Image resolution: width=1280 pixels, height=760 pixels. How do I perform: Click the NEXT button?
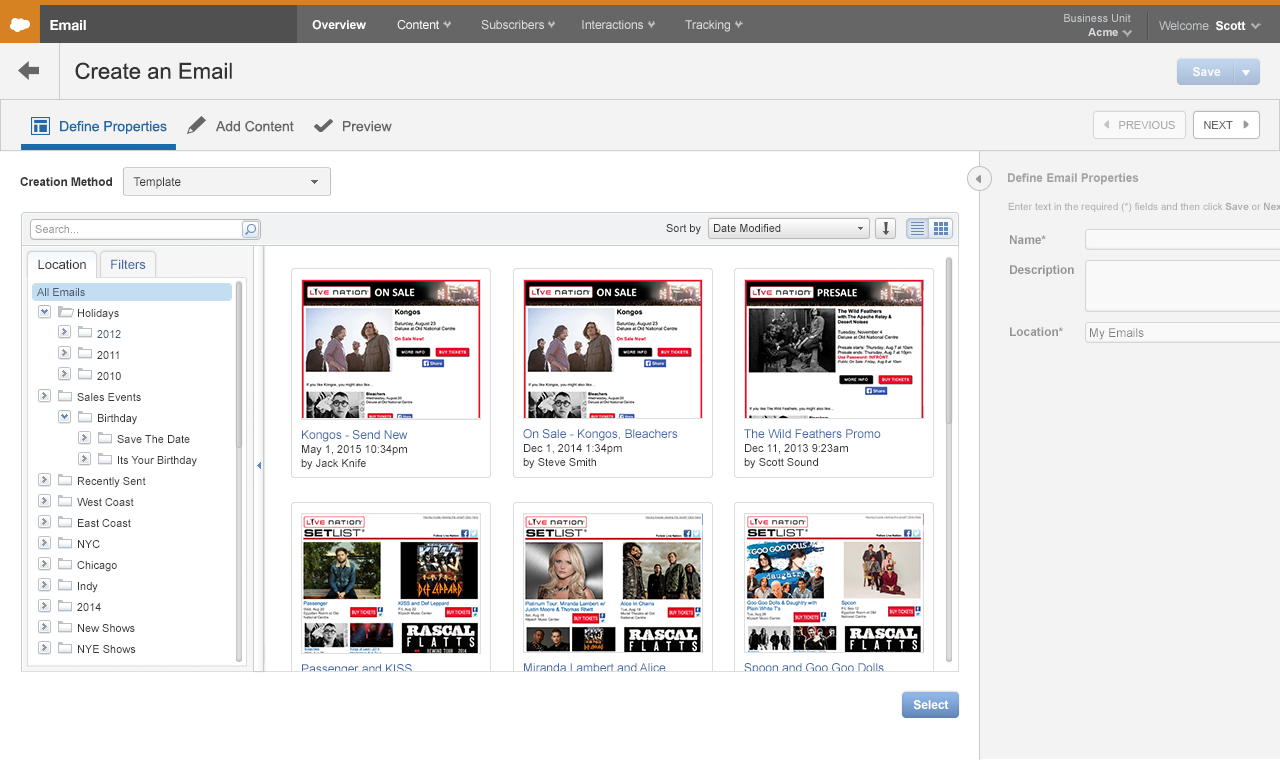tap(1226, 125)
